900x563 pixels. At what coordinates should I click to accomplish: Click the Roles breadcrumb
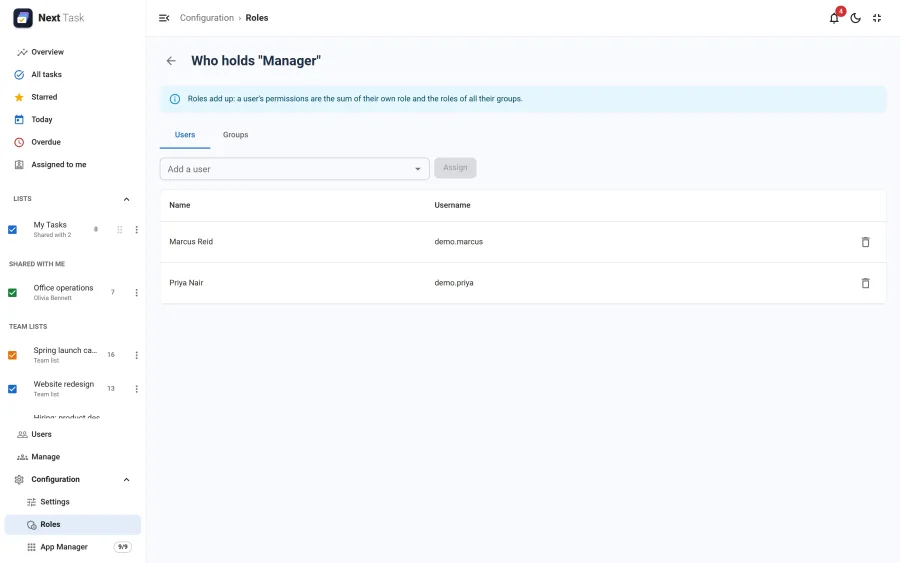(x=257, y=18)
